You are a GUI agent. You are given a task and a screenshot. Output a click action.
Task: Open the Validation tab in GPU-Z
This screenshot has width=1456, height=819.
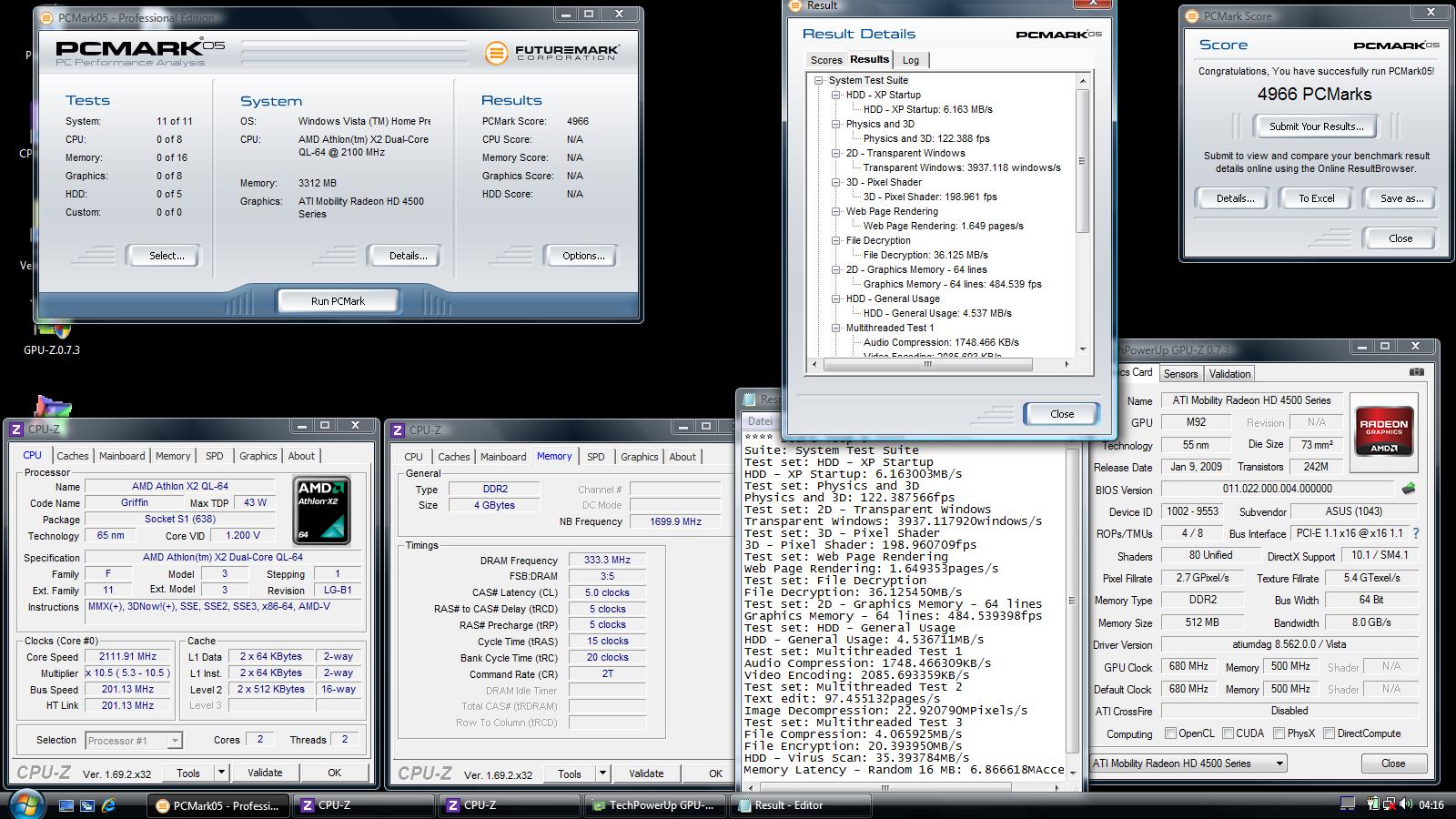tap(1229, 374)
